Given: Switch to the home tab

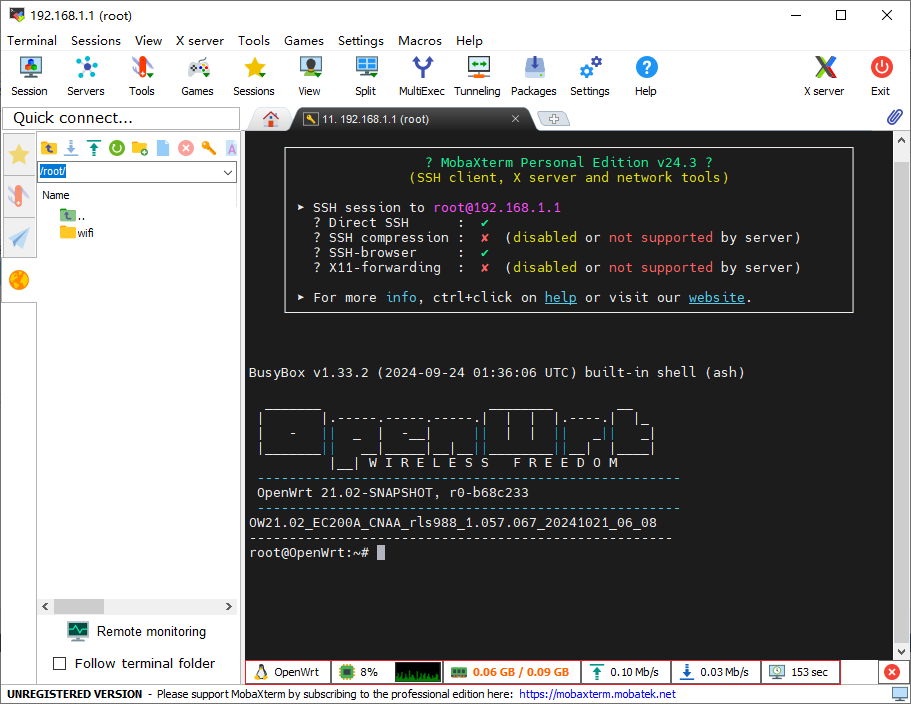Looking at the screenshot, I should [x=271, y=119].
